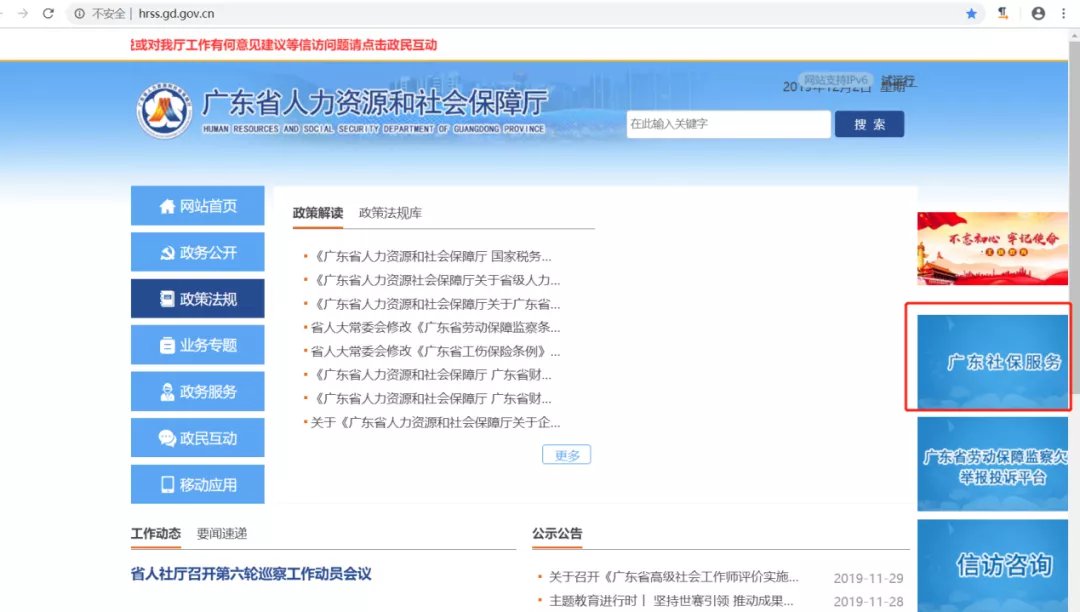Open 政务公开 sidebar item
1080x612 pixels.
coord(198,252)
